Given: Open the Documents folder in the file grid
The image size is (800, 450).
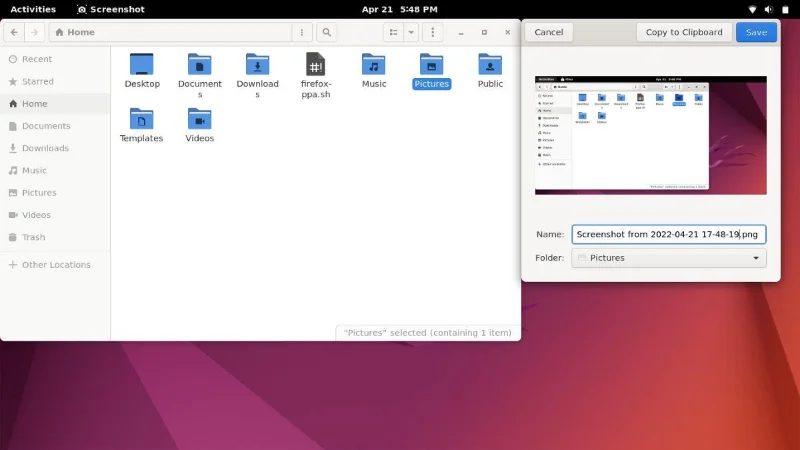Looking at the screenshot, I should point(199,65).
